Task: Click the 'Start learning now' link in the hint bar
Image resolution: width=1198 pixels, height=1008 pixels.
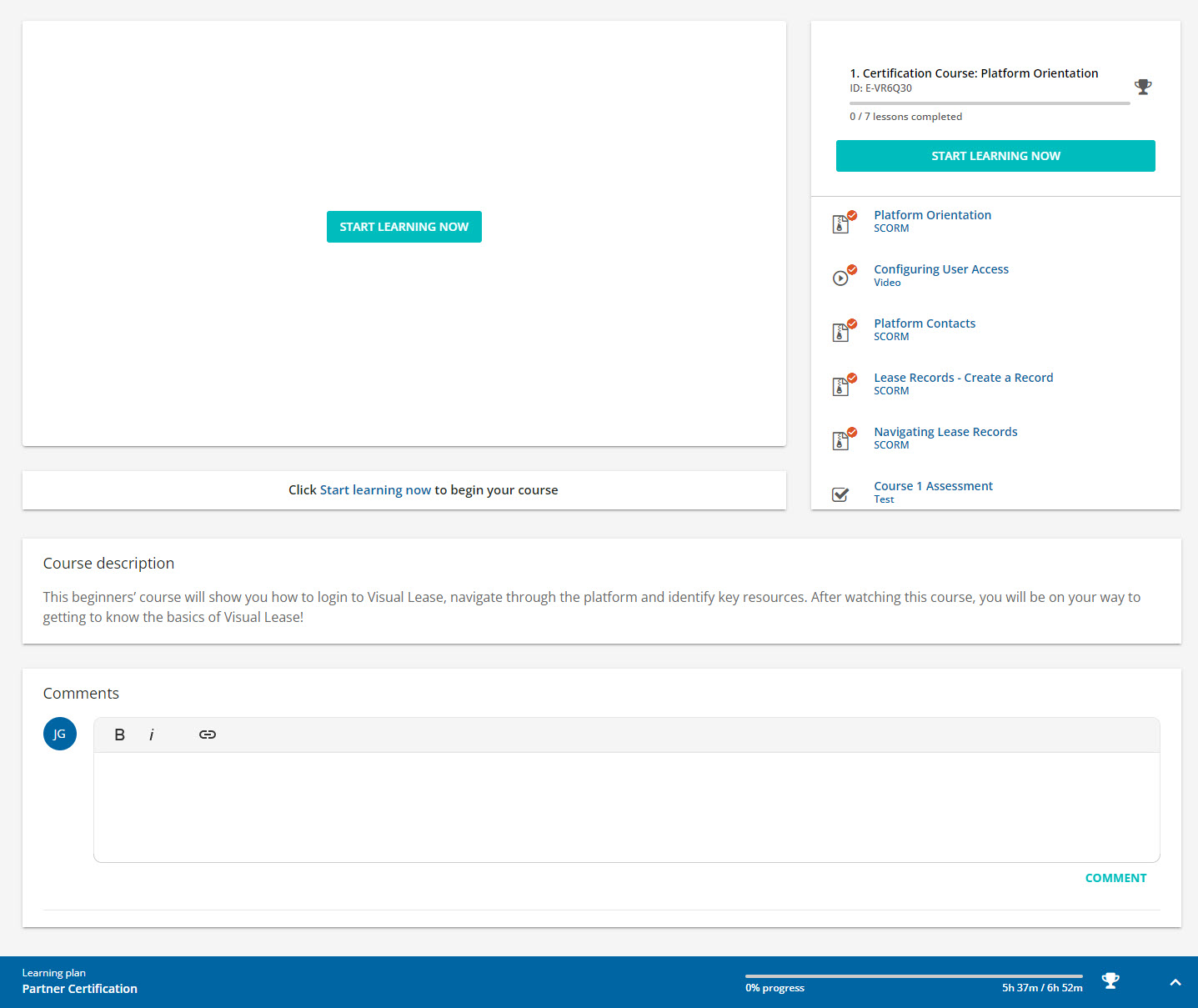Action: (x=376, y=490)
